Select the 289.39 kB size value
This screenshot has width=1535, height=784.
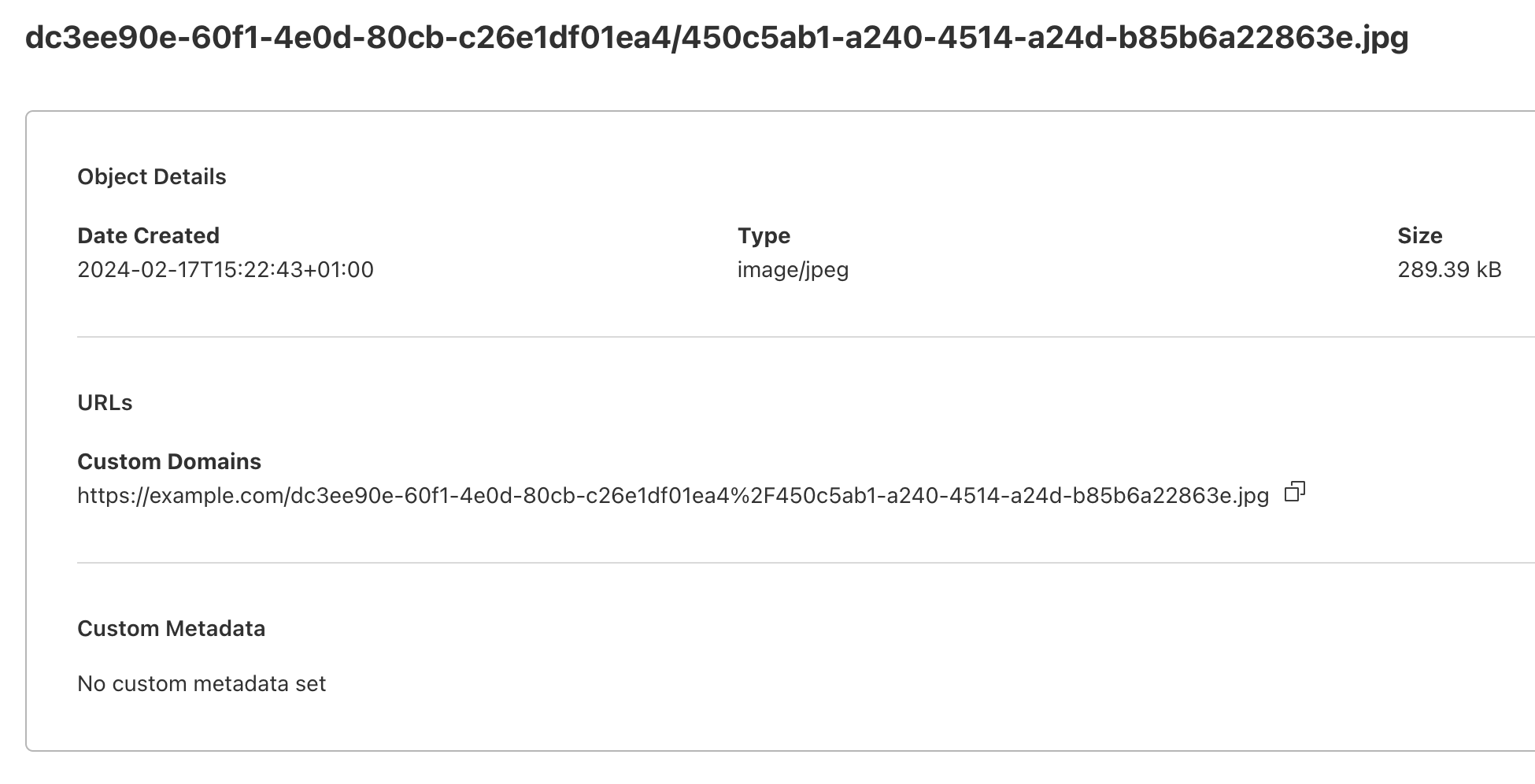point(1449,270)
